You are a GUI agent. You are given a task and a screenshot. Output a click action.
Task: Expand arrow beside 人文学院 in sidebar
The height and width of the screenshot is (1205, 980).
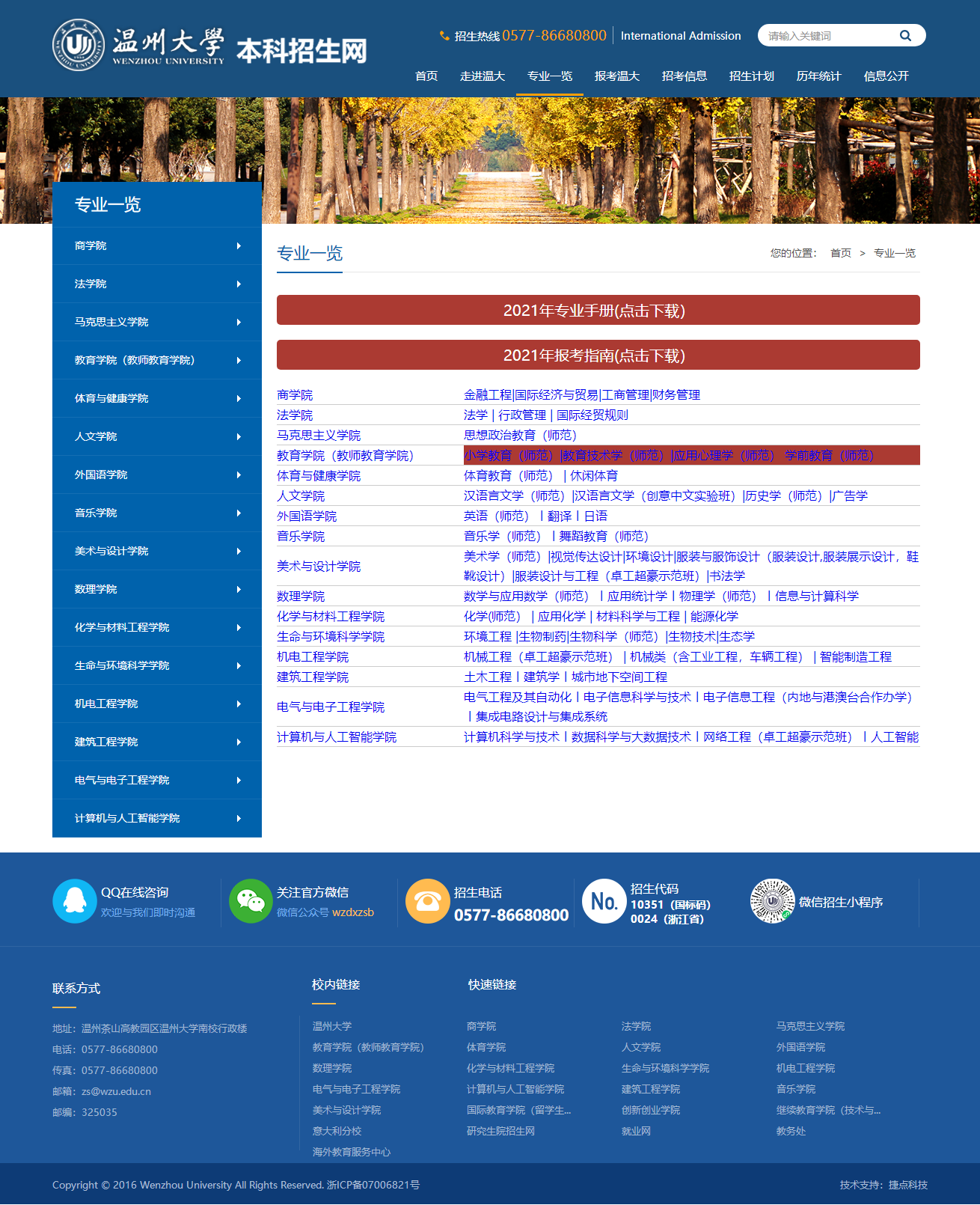(x=239, y=436)
